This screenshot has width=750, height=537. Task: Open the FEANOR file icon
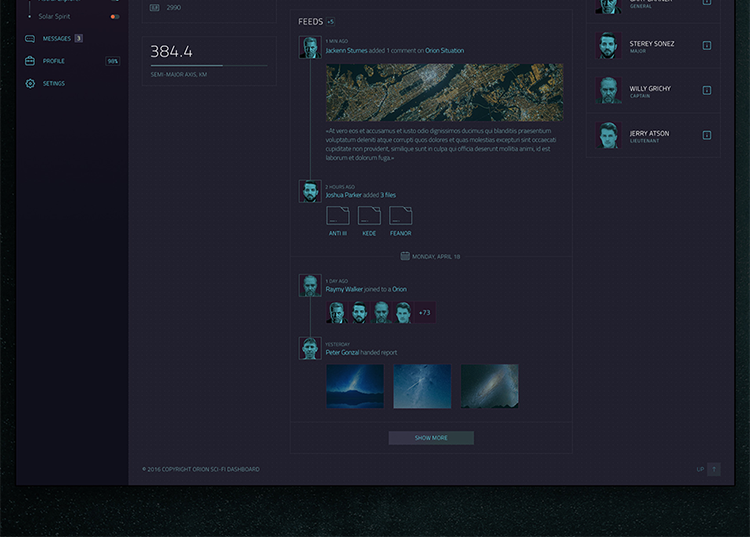tap(400, 215)
